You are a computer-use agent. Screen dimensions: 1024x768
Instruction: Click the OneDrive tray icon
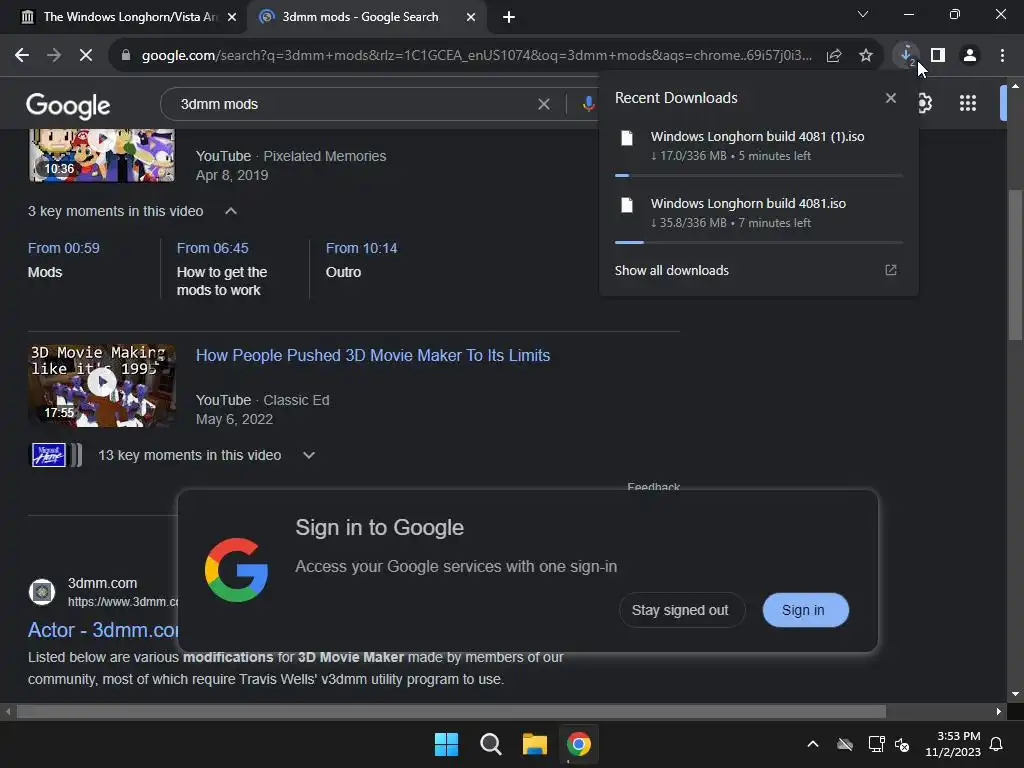click(x=844, y=744)
